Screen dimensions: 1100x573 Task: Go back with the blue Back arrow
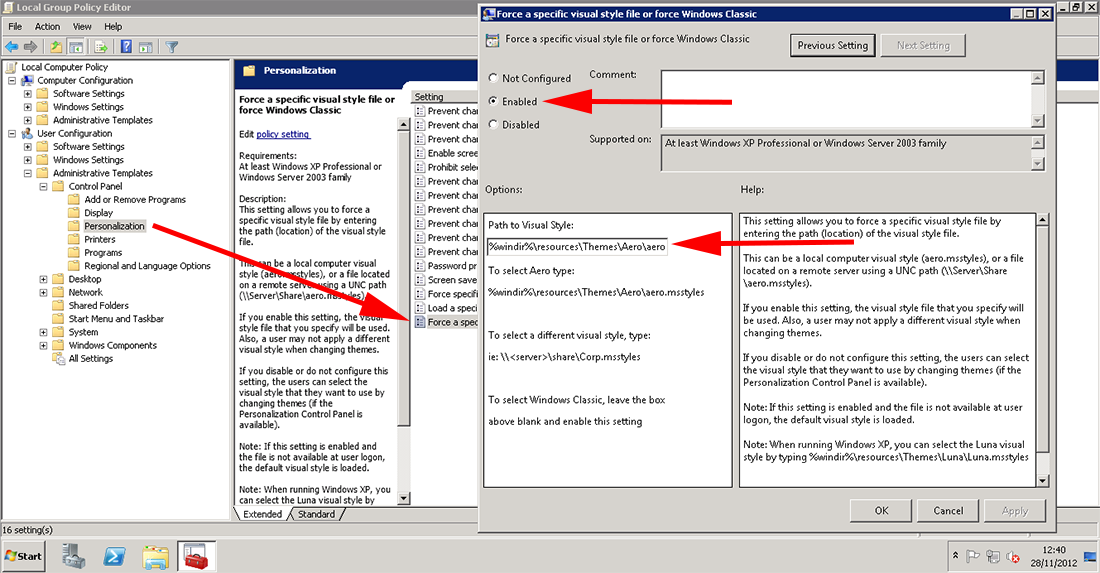tap(12, 47)
